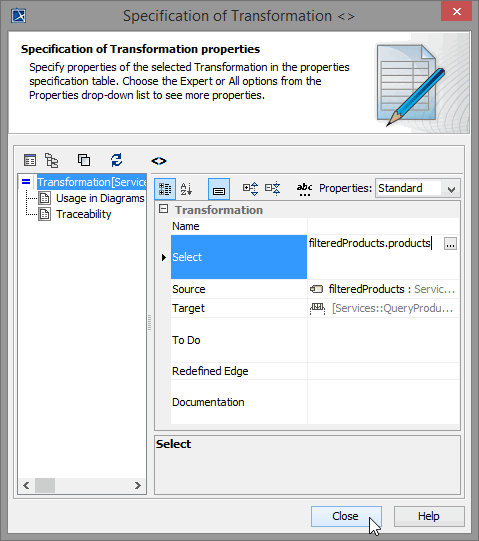Collapse all property groups icon
The width and height of the screenshot is (479, 541).
pyautogui.click(x=273, y=189)
